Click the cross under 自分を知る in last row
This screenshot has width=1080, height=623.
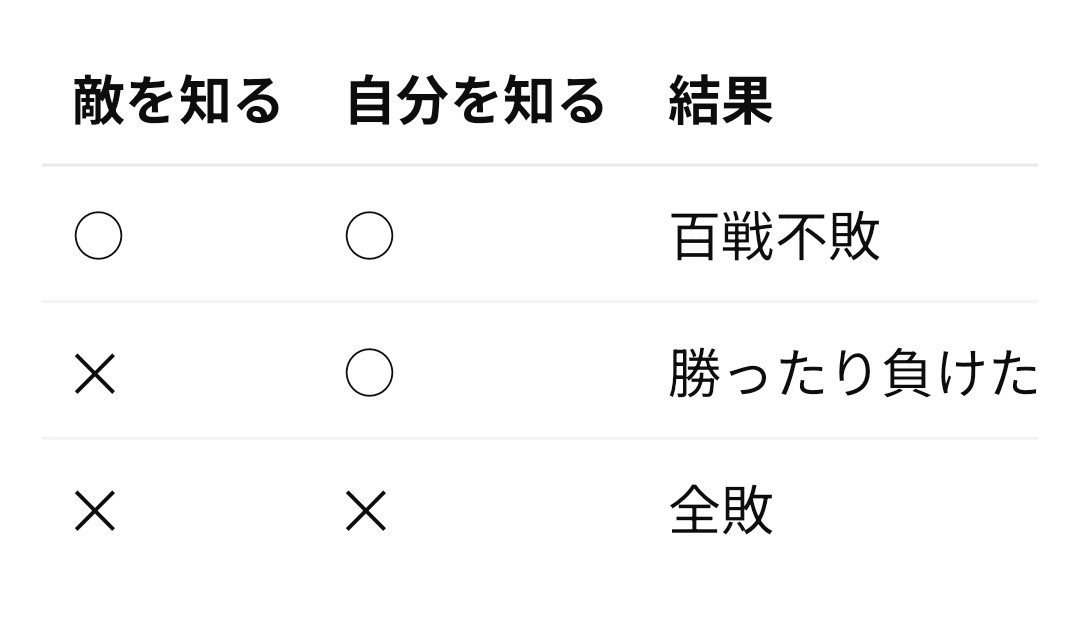tap(366, 512)
